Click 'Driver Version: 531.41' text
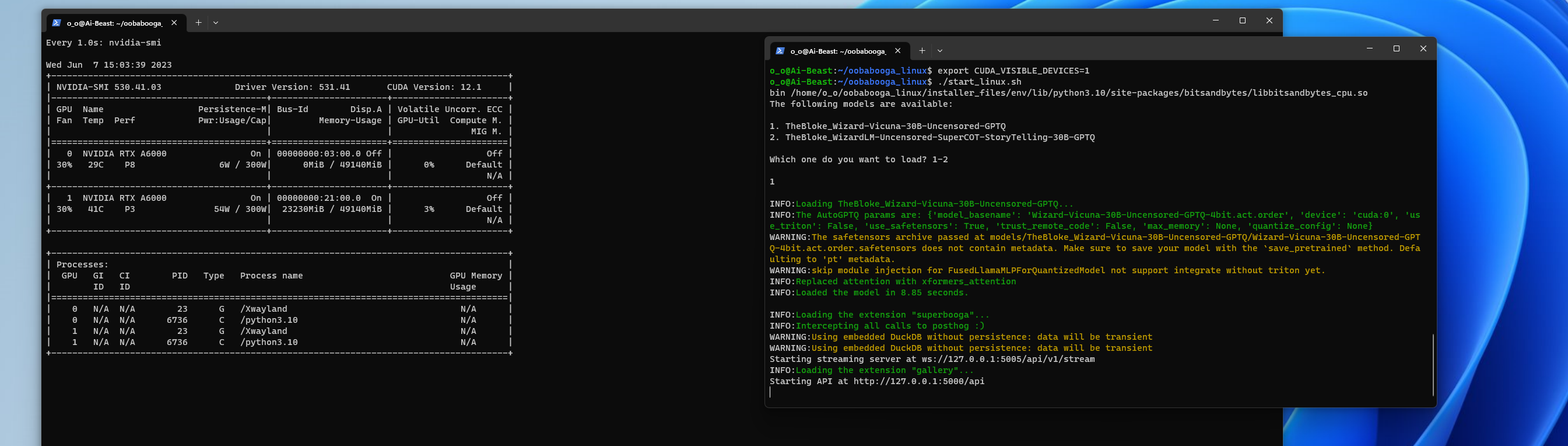This screenshot has width=1568, height=446. (x=292, y=87)
